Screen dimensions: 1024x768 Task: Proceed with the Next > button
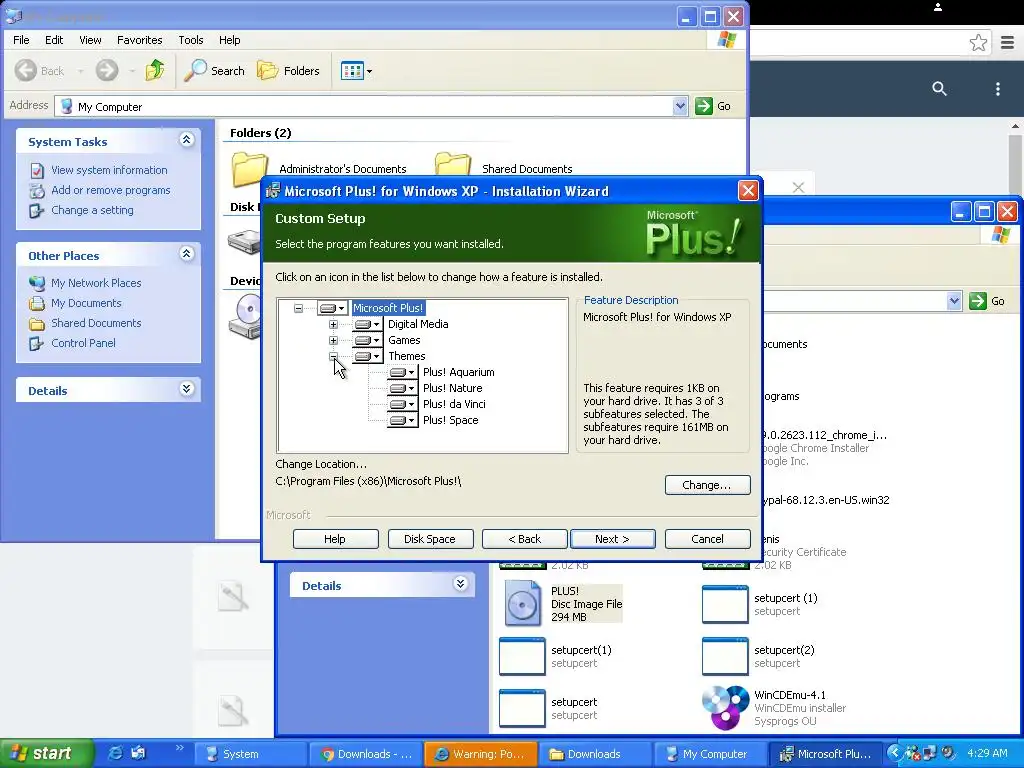[612, 539]
